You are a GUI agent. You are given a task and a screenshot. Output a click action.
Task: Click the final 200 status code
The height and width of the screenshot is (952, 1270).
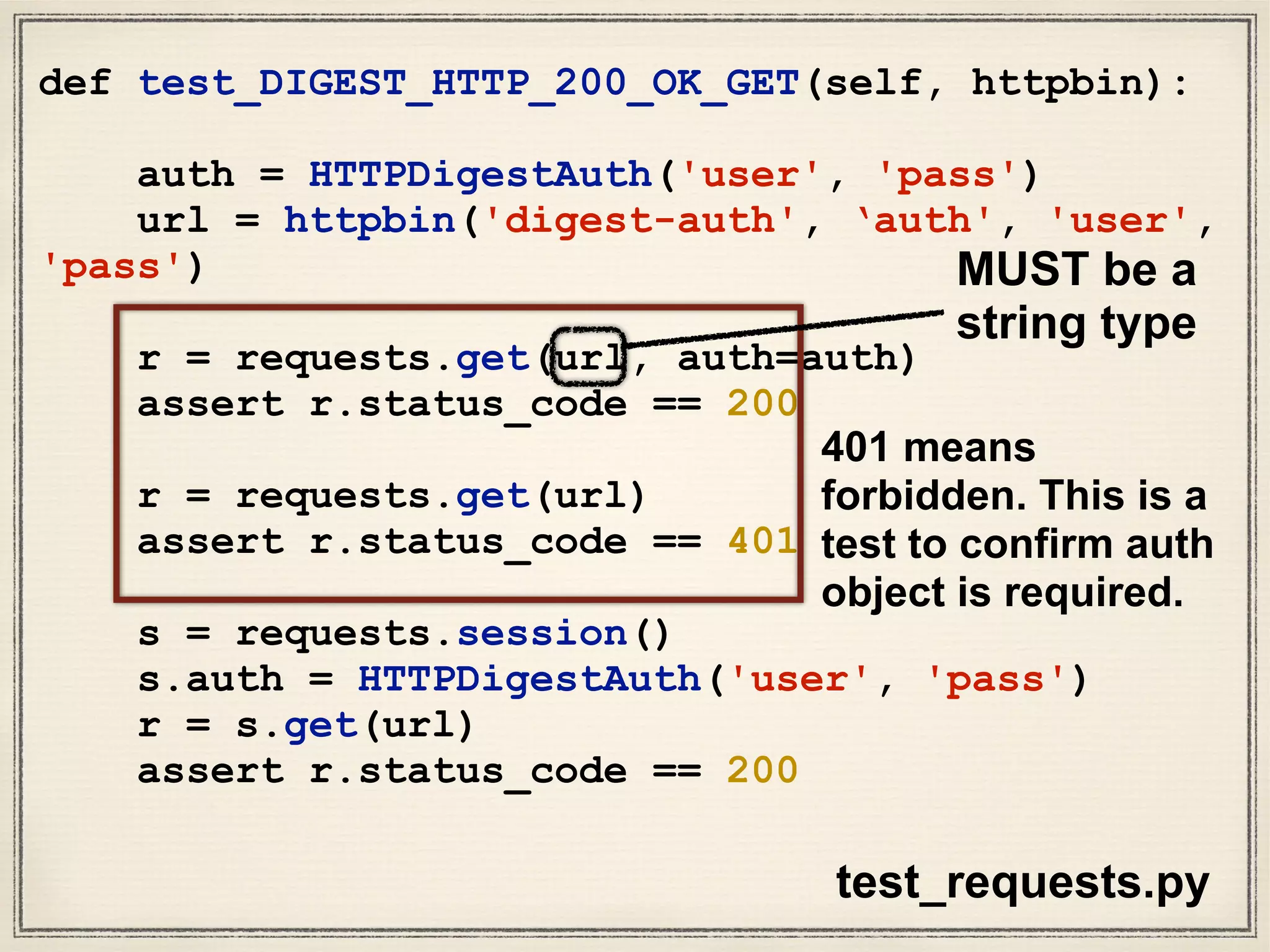click(x=762, y=770)
